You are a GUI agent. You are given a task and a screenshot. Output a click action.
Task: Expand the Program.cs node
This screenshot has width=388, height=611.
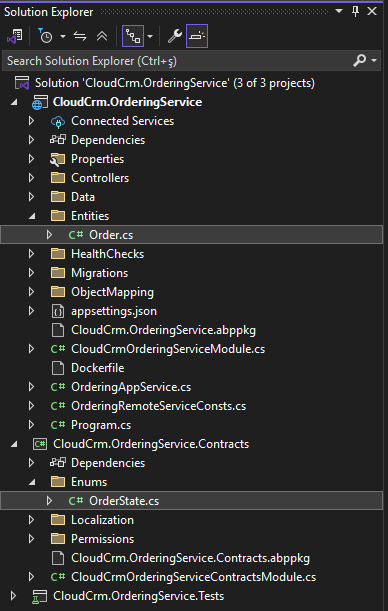32,425
